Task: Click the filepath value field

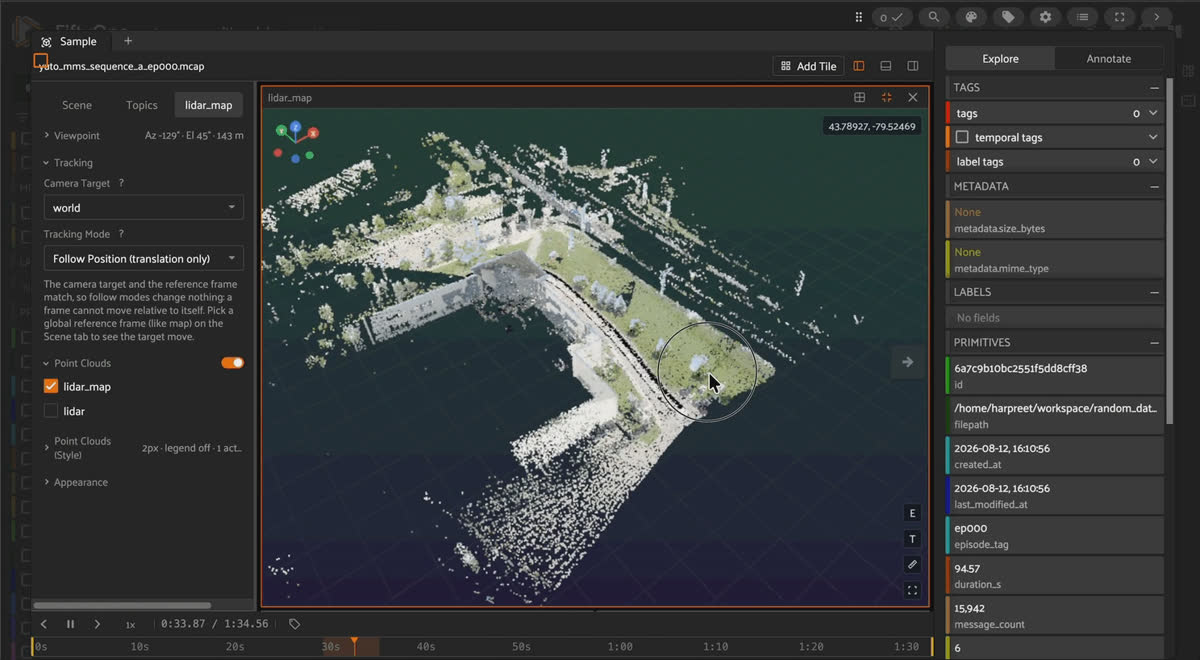Action: 1055,416
